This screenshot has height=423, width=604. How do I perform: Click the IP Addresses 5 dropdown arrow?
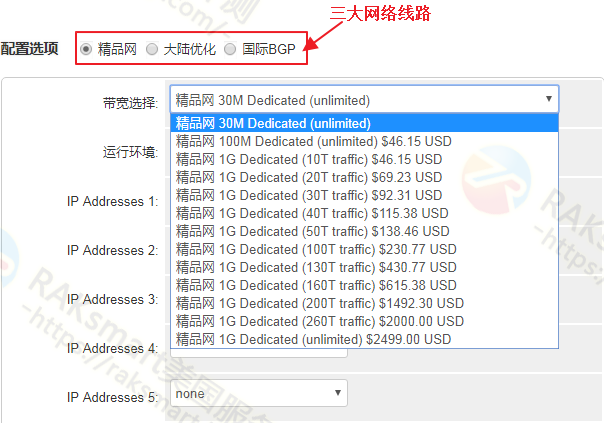pyautogui.click(x=337, y=393)
